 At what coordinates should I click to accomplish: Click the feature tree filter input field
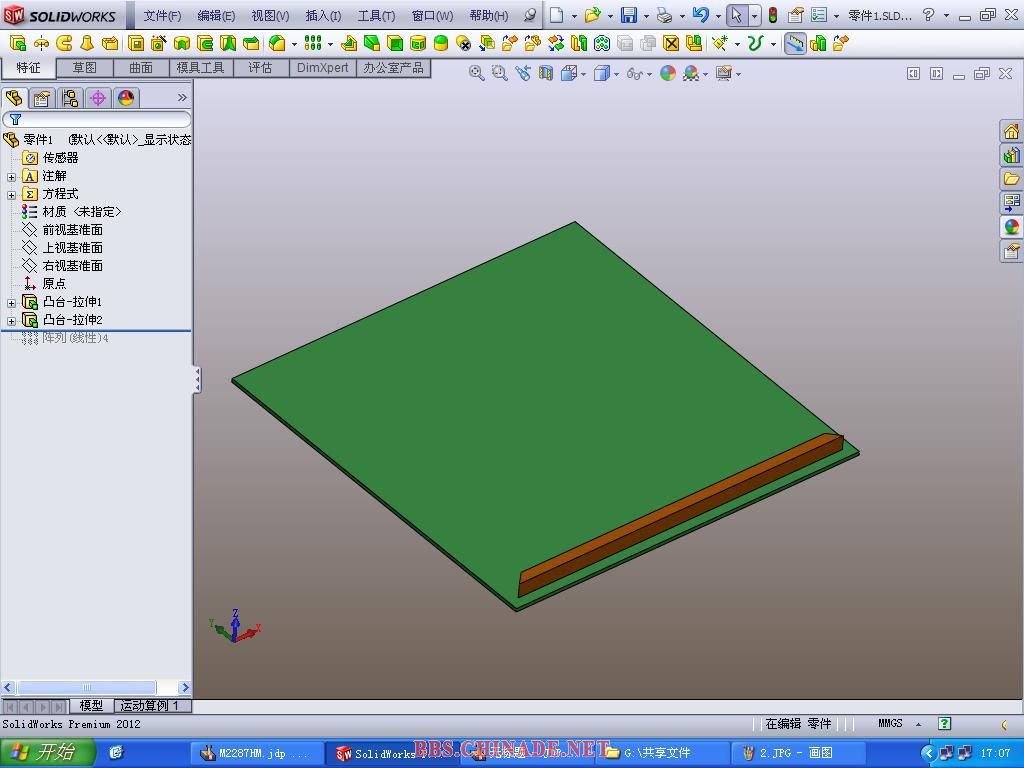click(x=100, y=119)
